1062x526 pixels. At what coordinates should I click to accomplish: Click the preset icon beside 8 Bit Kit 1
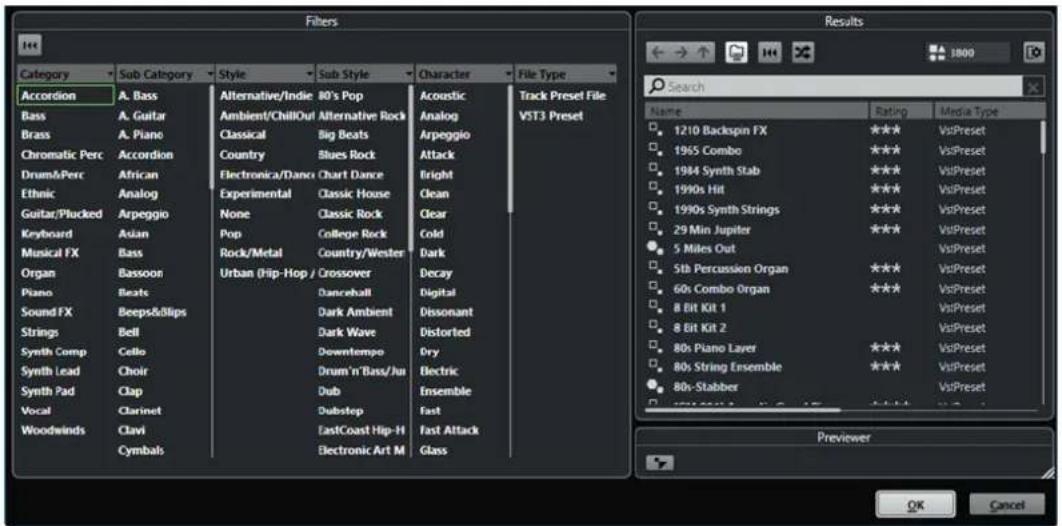(x=656, y=308)
